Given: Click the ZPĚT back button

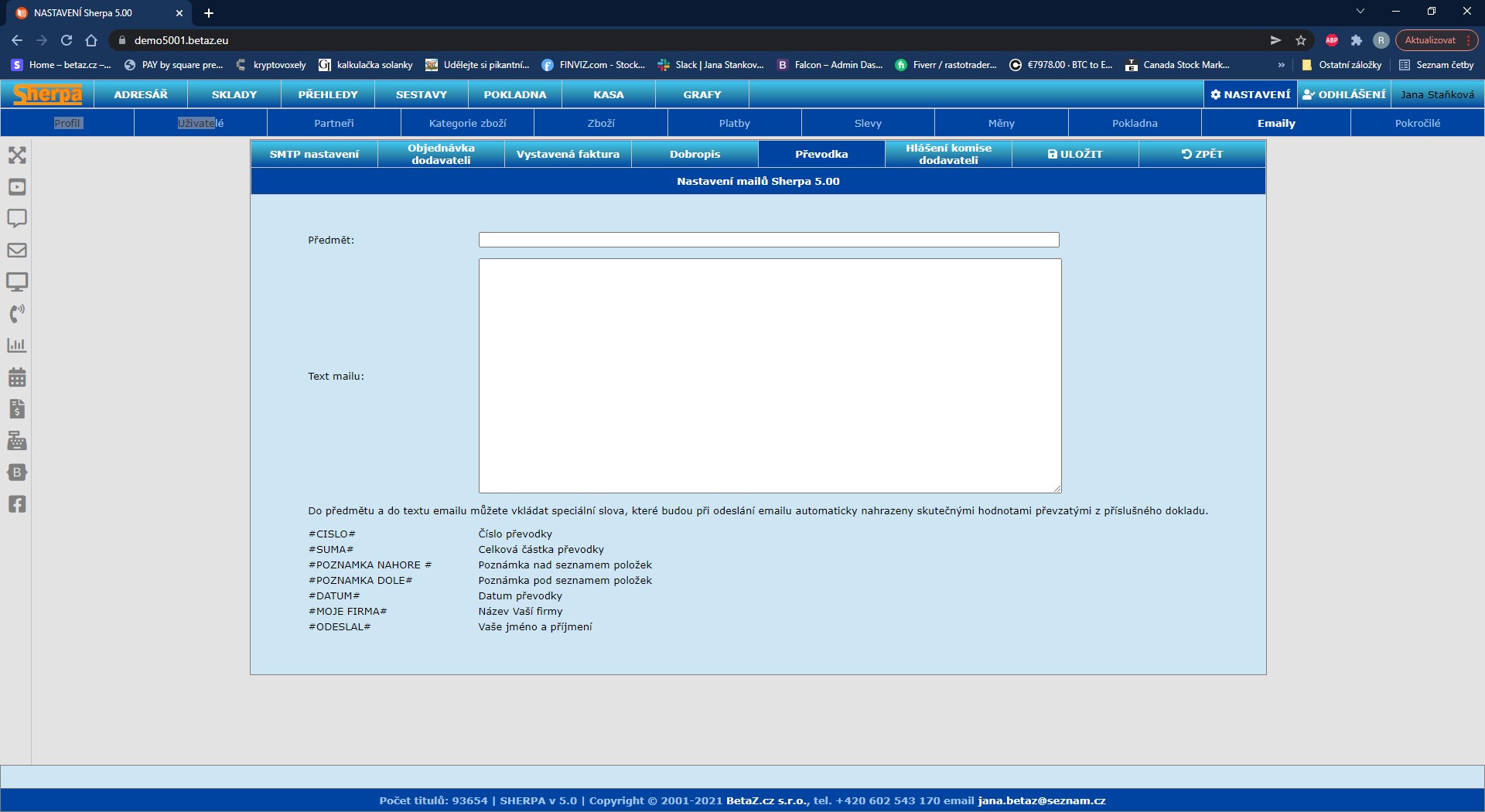Looking at the screenshot, I should 1202,154.
